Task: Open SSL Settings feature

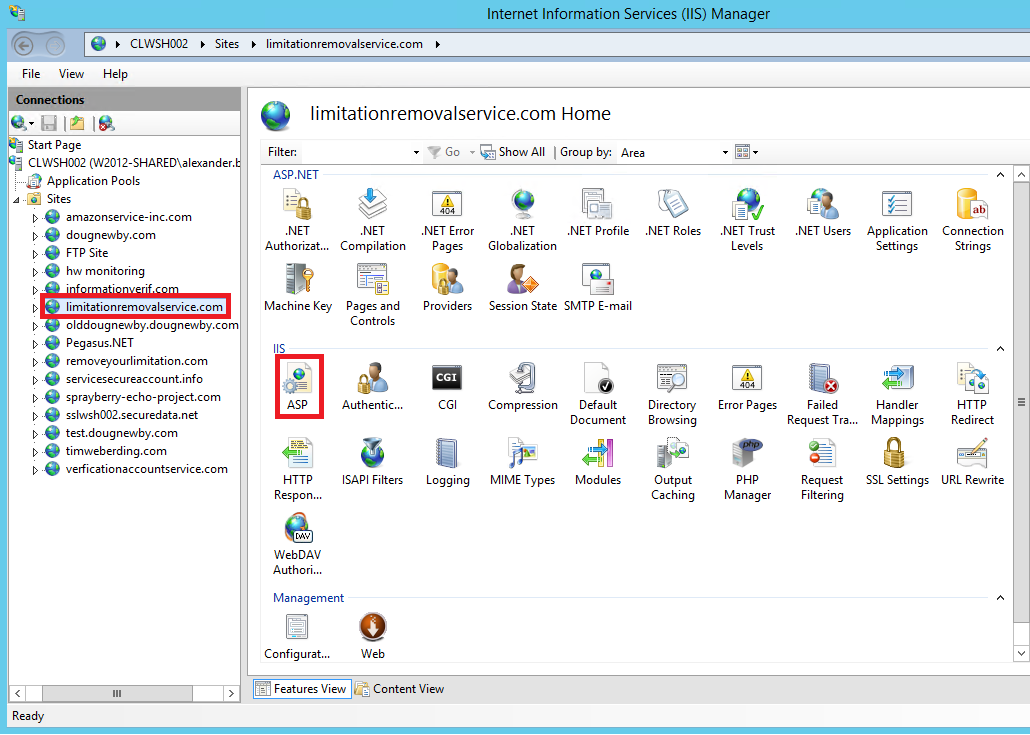Action: (897, 462)
